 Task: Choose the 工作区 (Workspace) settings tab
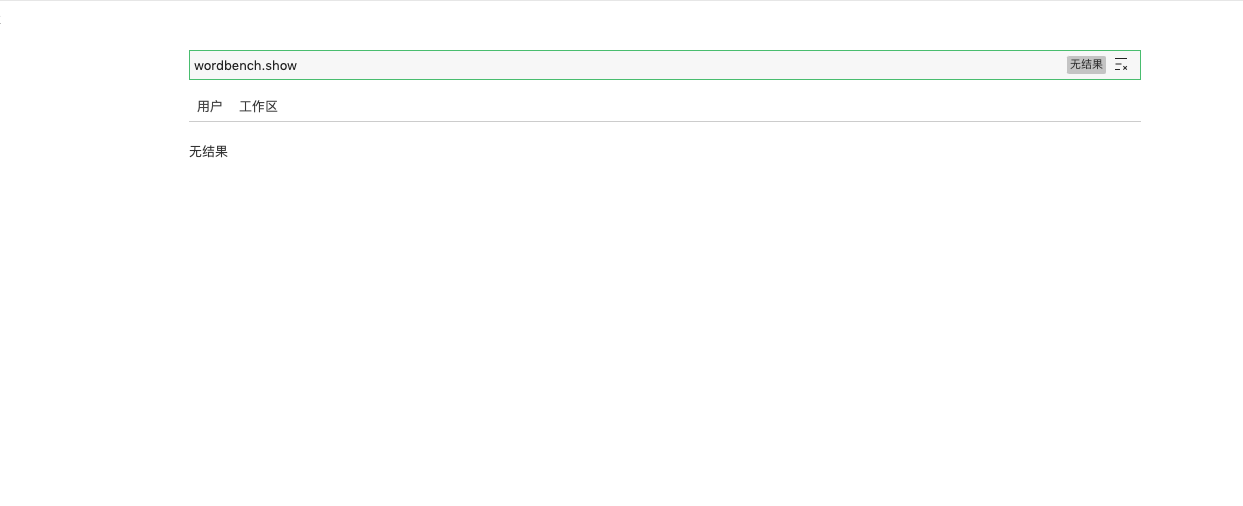pyautogui.click(x=258, y=106)
